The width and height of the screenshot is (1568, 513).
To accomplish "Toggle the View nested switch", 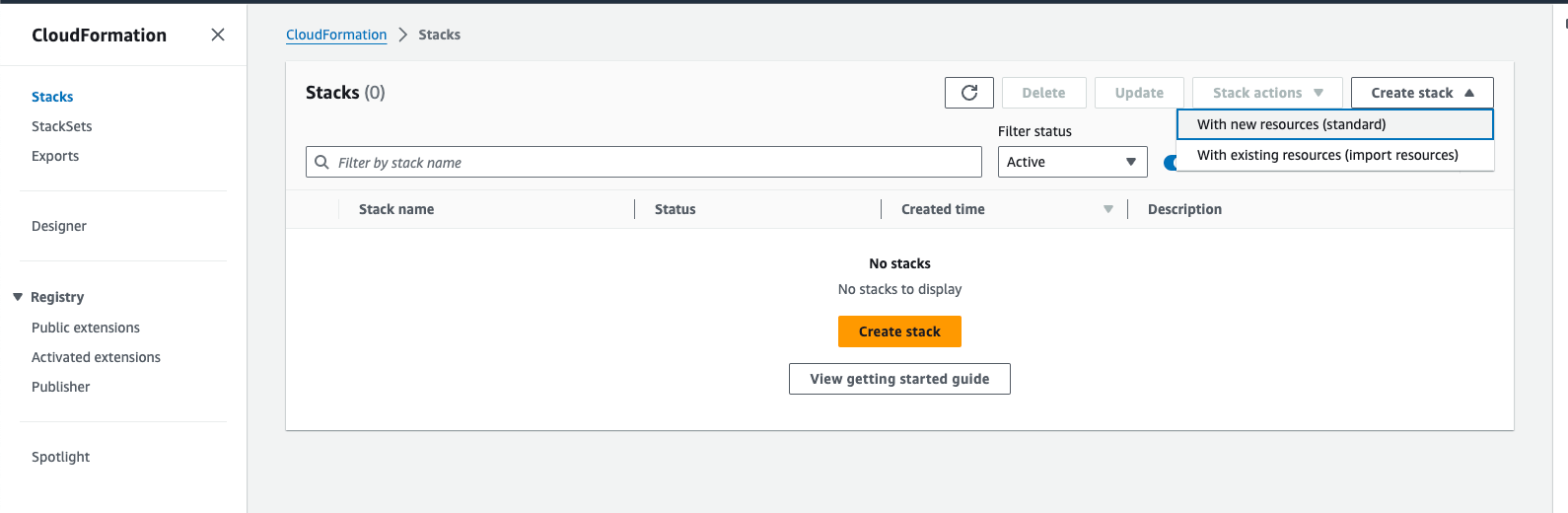I will coord(1170,163).
